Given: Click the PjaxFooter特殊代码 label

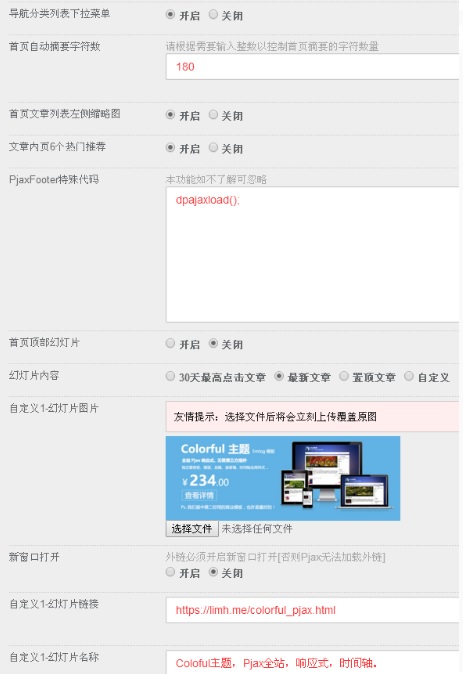Looking at the screenshot, I should [54, 180].
